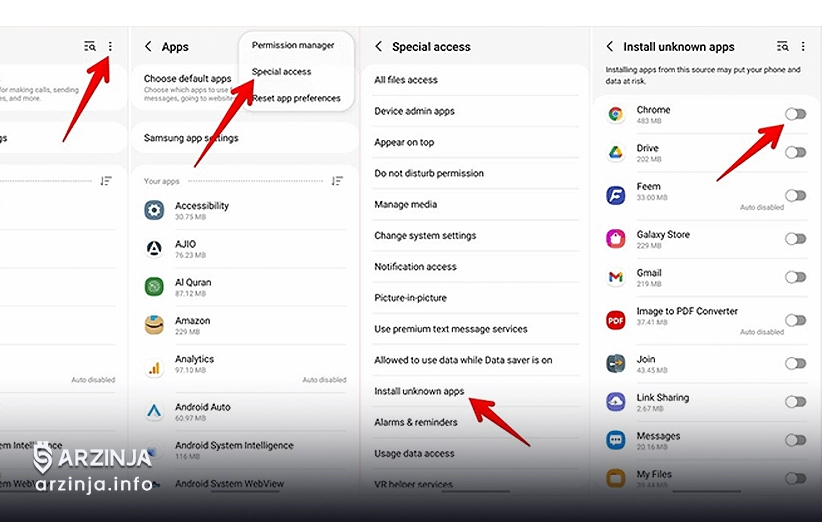Tap the Galaxy Store icon

(x=616, y=239)
